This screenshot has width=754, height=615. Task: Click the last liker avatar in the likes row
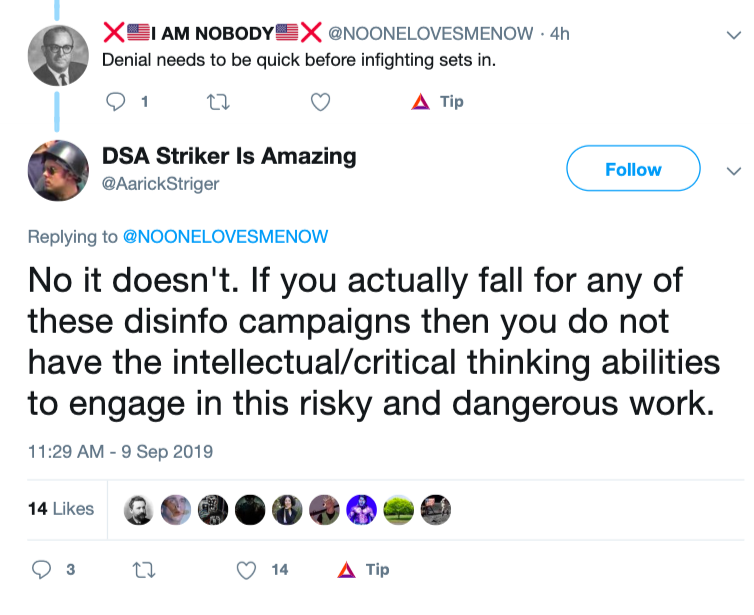click(x=436, y=510)
